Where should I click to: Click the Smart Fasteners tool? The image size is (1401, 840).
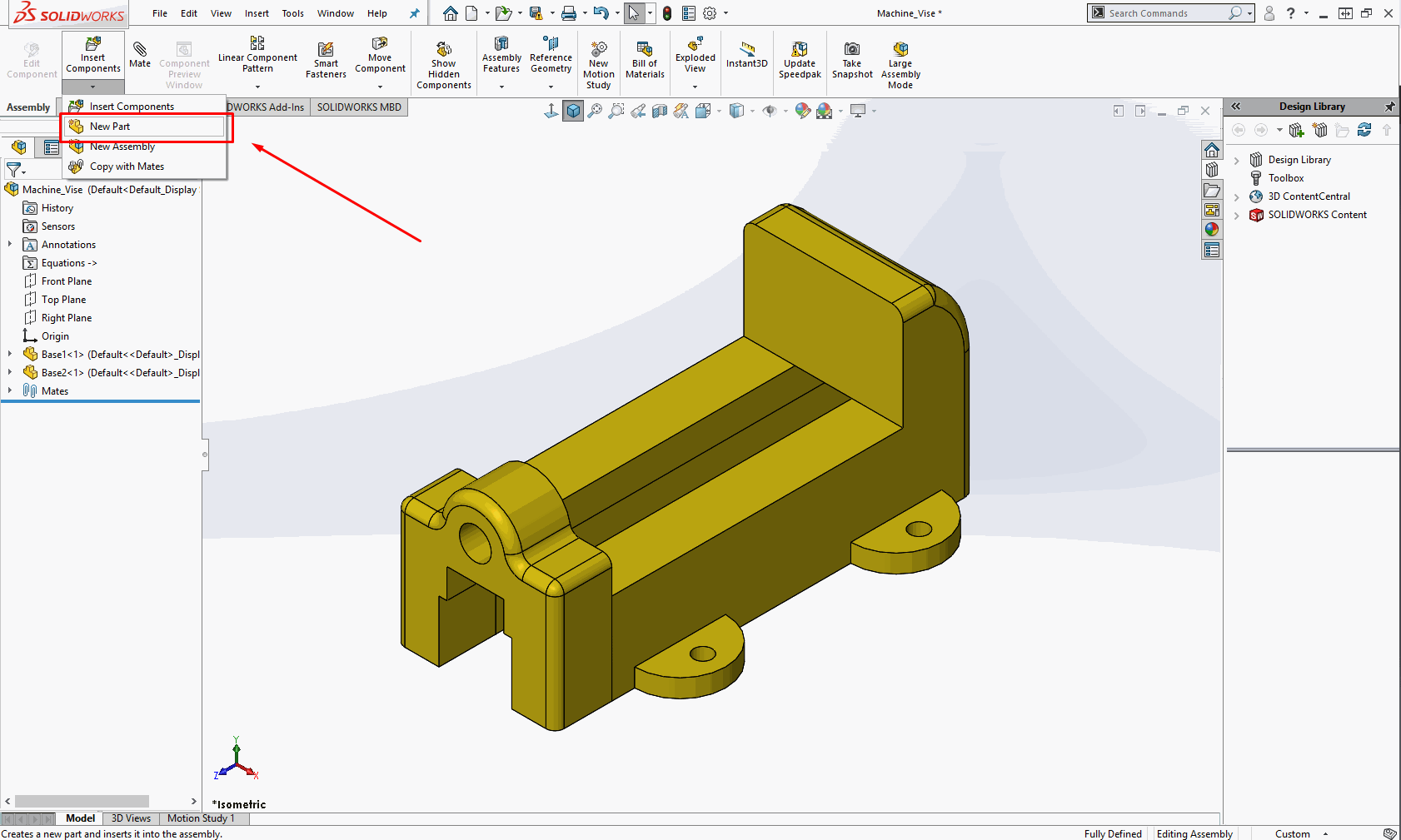[326, 60]
